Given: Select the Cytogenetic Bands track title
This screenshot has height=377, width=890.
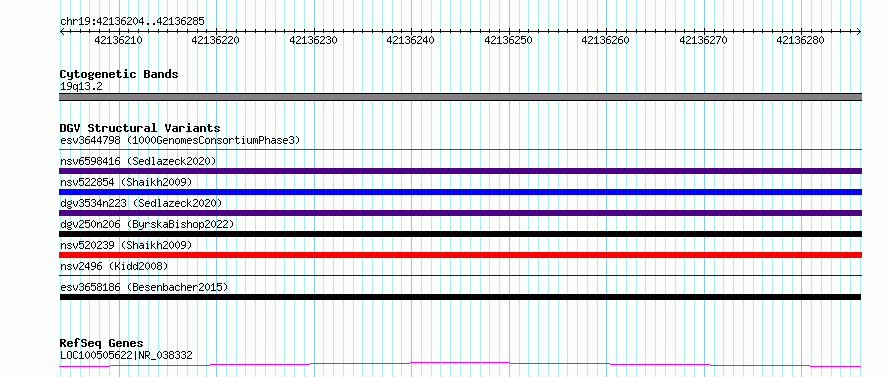Looking at the screenshot, I should point(119,74).
